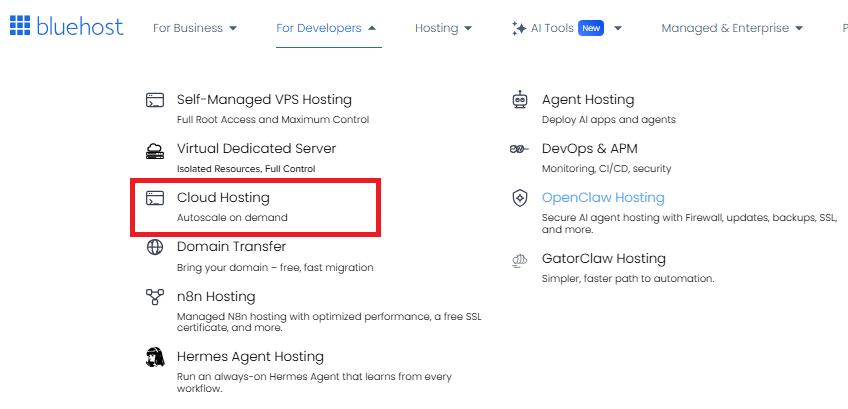The width and height of the screenshot is (848, 409).
Task: Click 'Monitoring, CI/CD, security' text
Action: click(606, 169)
